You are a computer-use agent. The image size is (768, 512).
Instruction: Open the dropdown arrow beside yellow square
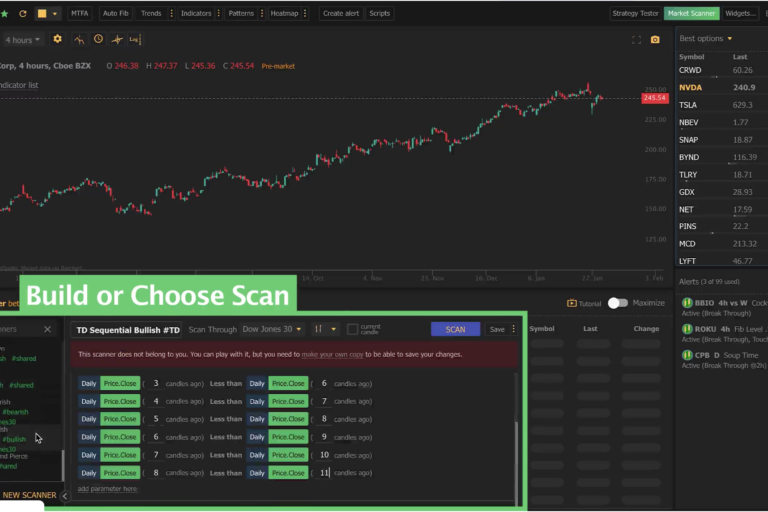[x=54, y=14]
